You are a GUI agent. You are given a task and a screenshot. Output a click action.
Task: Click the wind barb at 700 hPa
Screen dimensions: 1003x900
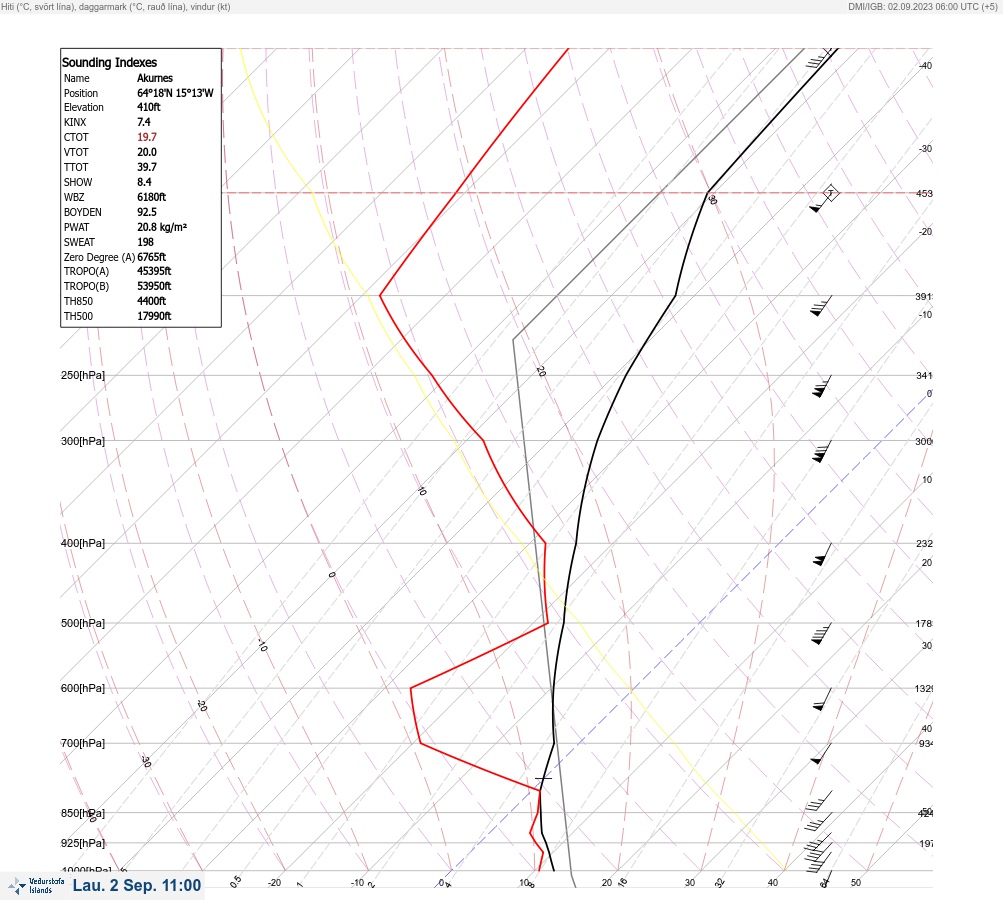click(x=821, y=754)
